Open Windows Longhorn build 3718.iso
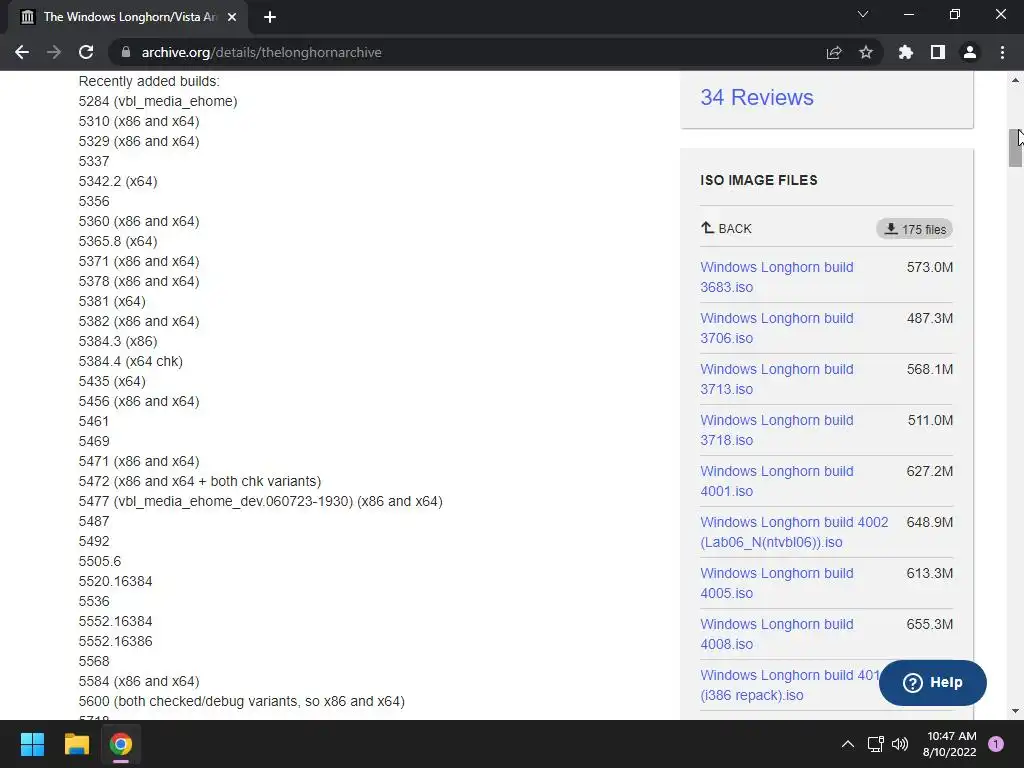The width and height of the screenshot is (1024, 768). tap(776, 430)
